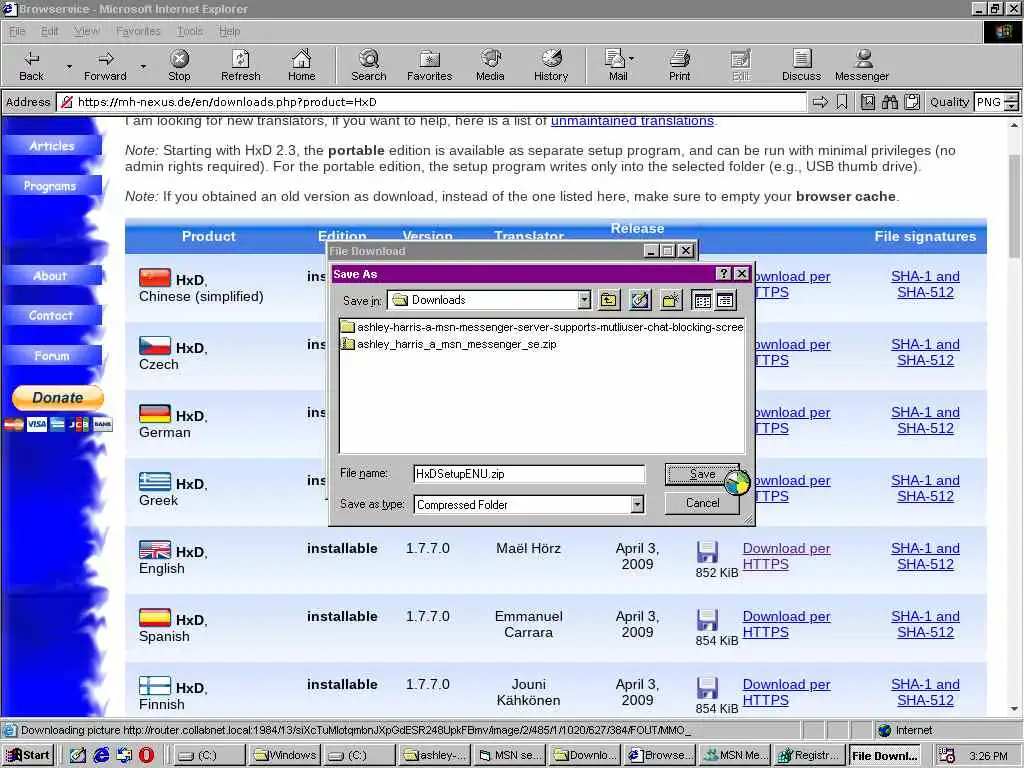Go up one level in Save As
Screen dimensions: 1024x768
tap(609, 300)
